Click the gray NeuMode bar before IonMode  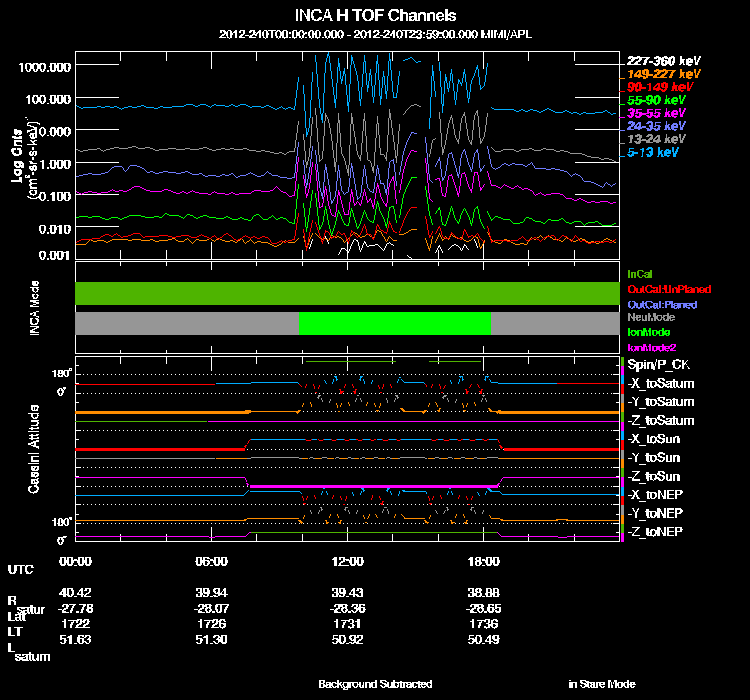coord(187,323)
